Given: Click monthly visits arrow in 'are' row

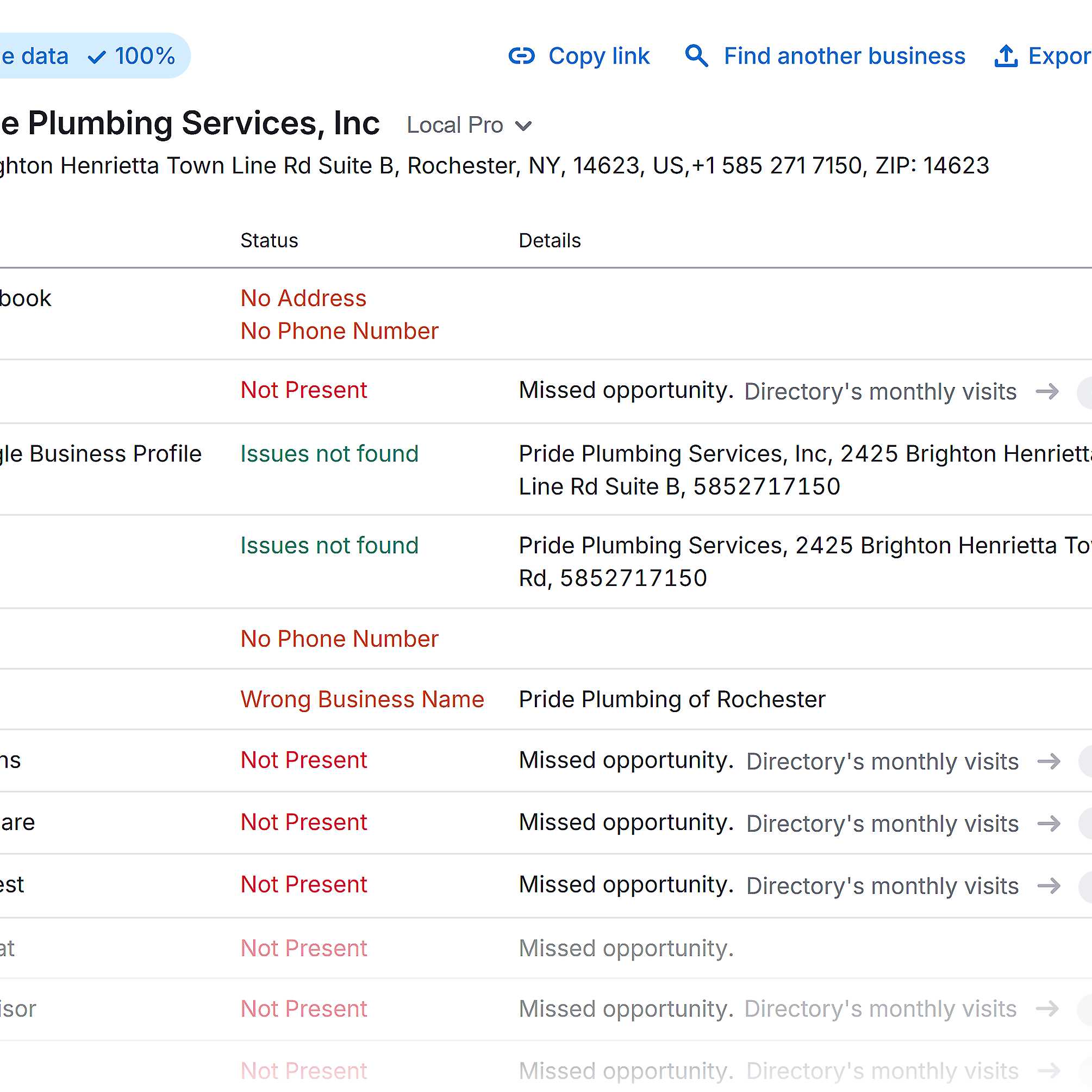Looking at the screenshot, I should [1049, 823].
